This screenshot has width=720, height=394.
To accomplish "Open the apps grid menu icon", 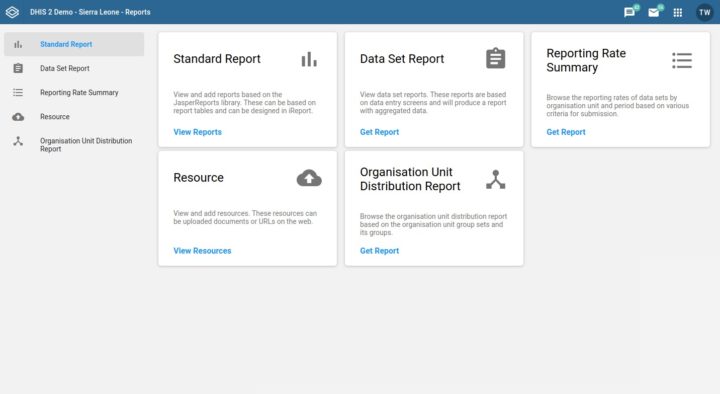I will pyautogui.click(x=678, y=12).
